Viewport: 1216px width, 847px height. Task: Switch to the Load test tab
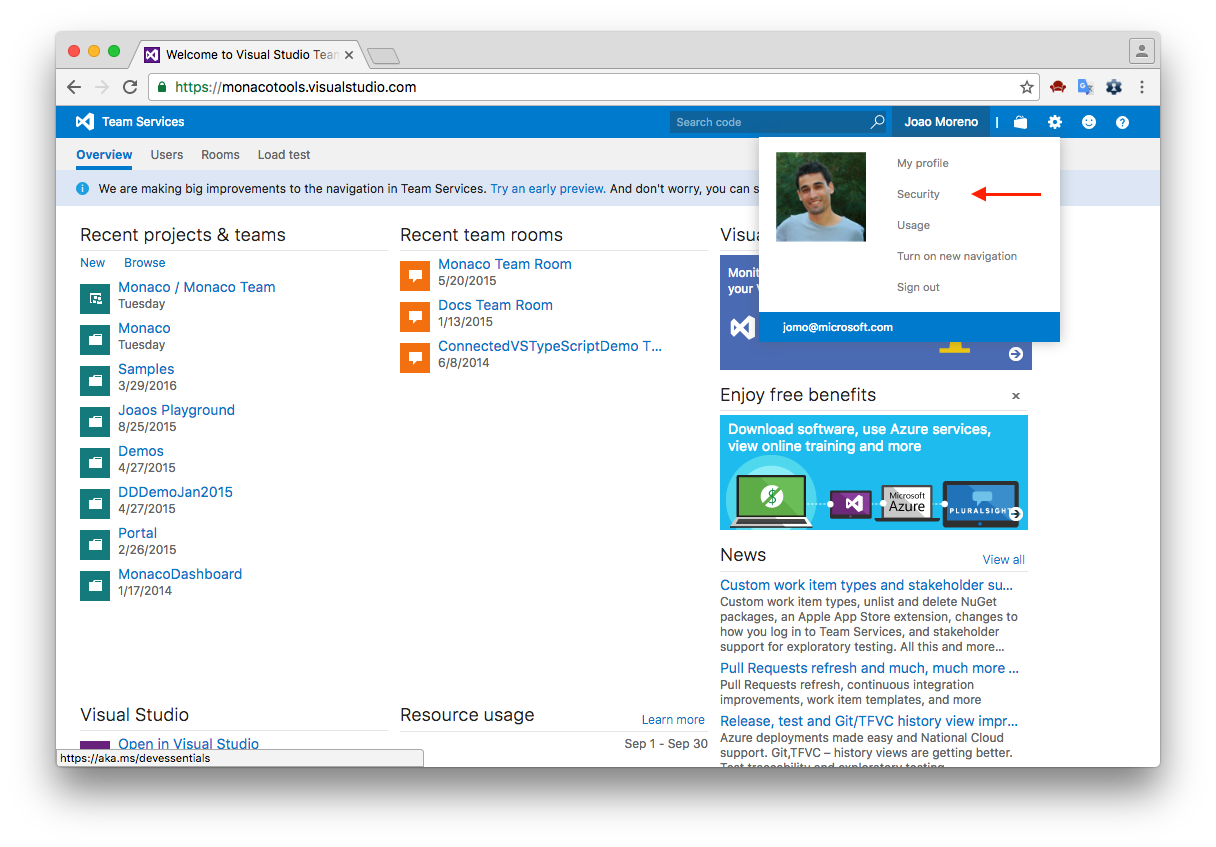pyautogui.click(x=284, y=155)
